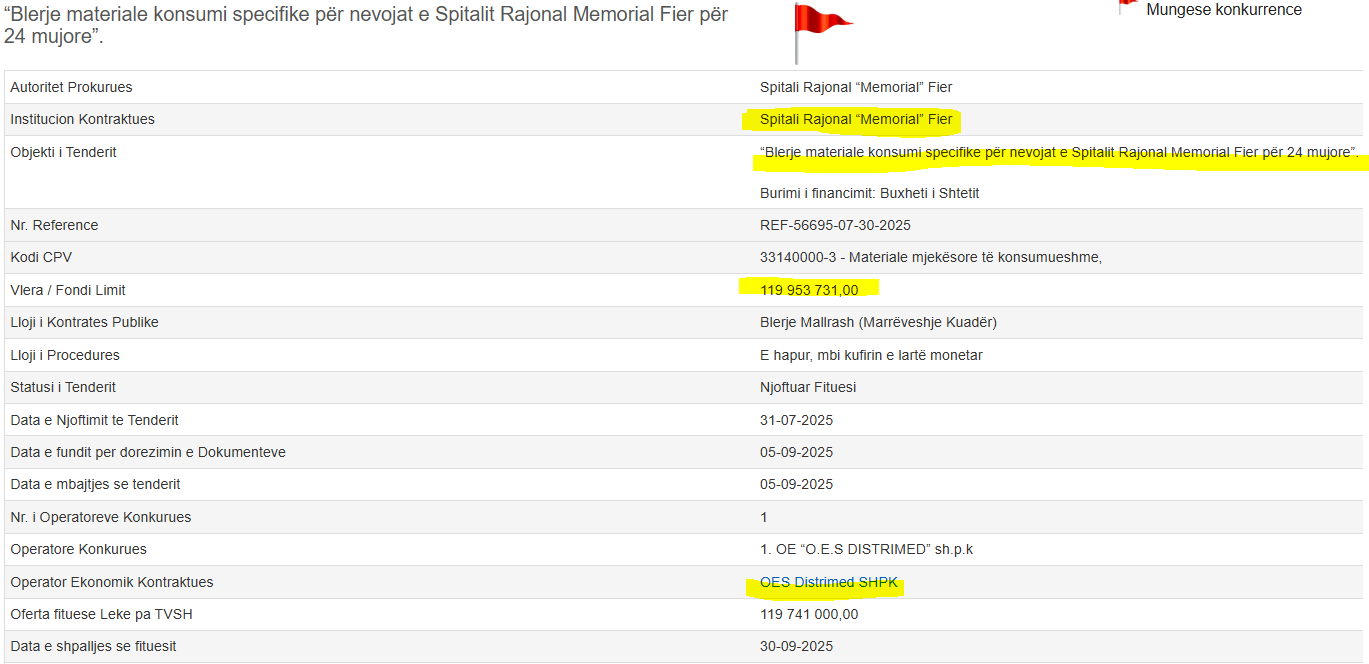Viewport: 1369px width, 664px height.
Task: Click the tender announcement date 31-07-2025
Action: click(x=796, y=420)
